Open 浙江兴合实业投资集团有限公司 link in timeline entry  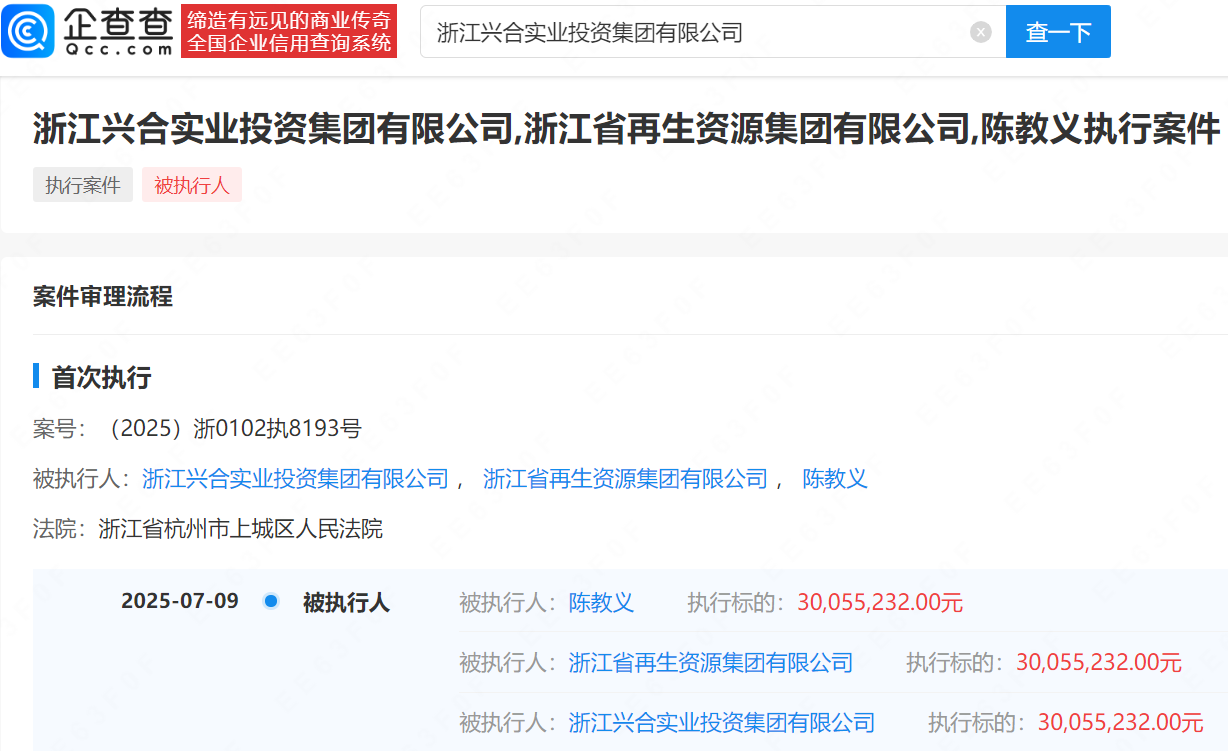pyautogui.click(x=722, y=722)
